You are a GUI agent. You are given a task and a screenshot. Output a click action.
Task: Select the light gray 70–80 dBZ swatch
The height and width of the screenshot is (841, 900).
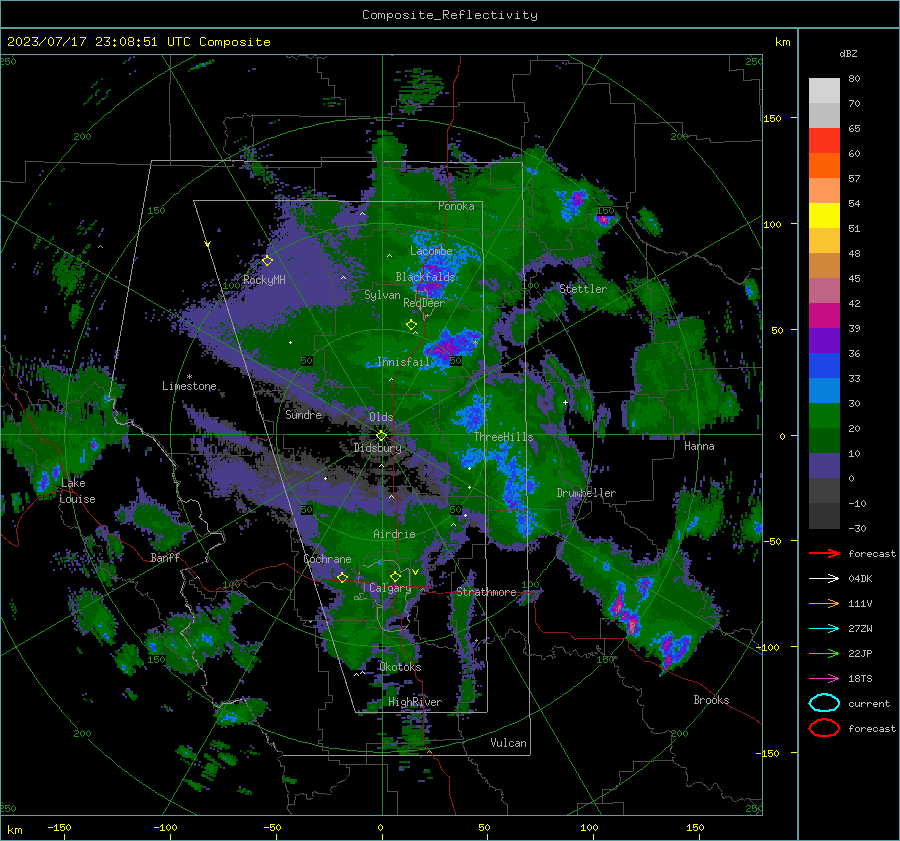824,90
